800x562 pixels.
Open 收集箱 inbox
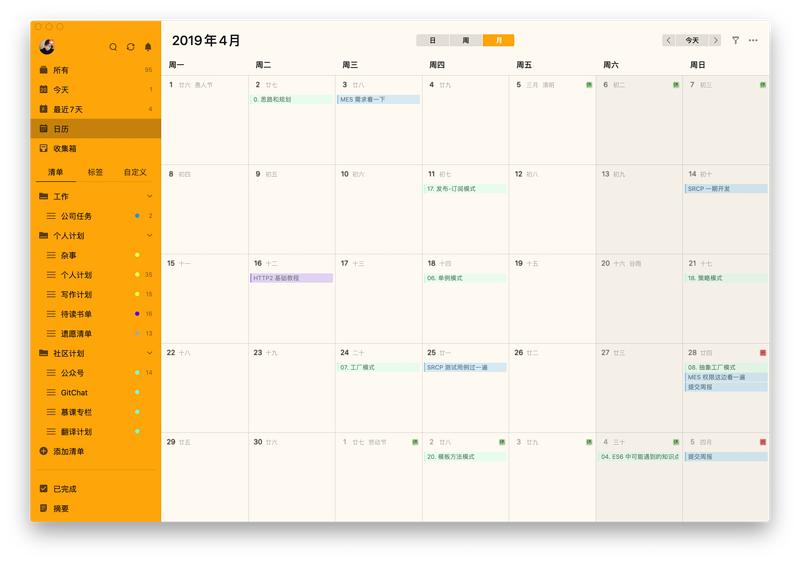[x=96, y=148]
